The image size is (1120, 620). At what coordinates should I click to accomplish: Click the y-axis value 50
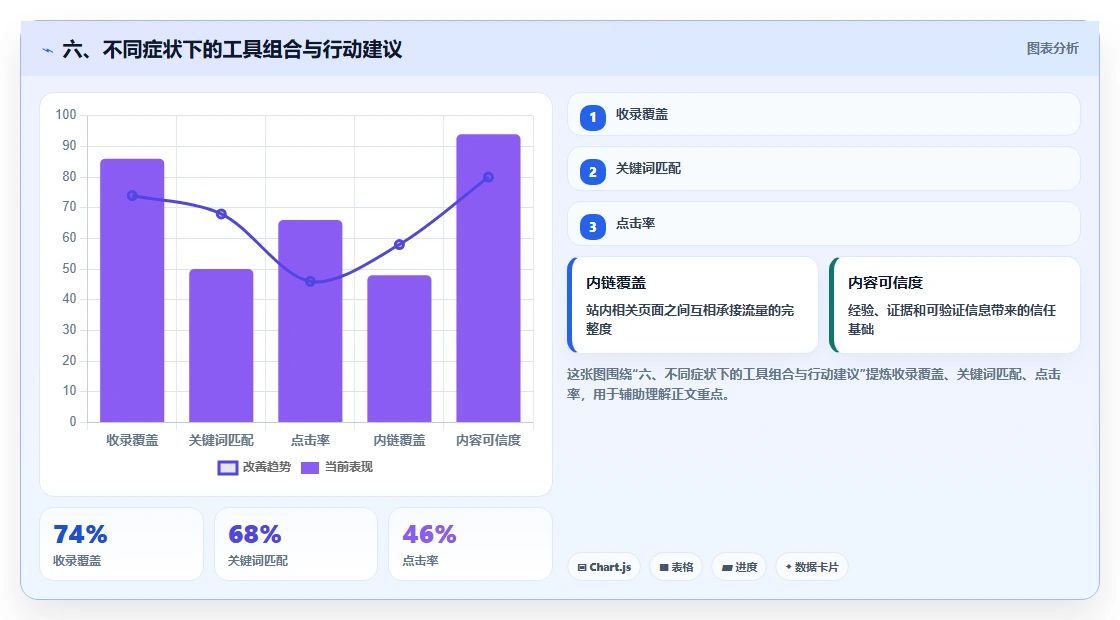69,269
